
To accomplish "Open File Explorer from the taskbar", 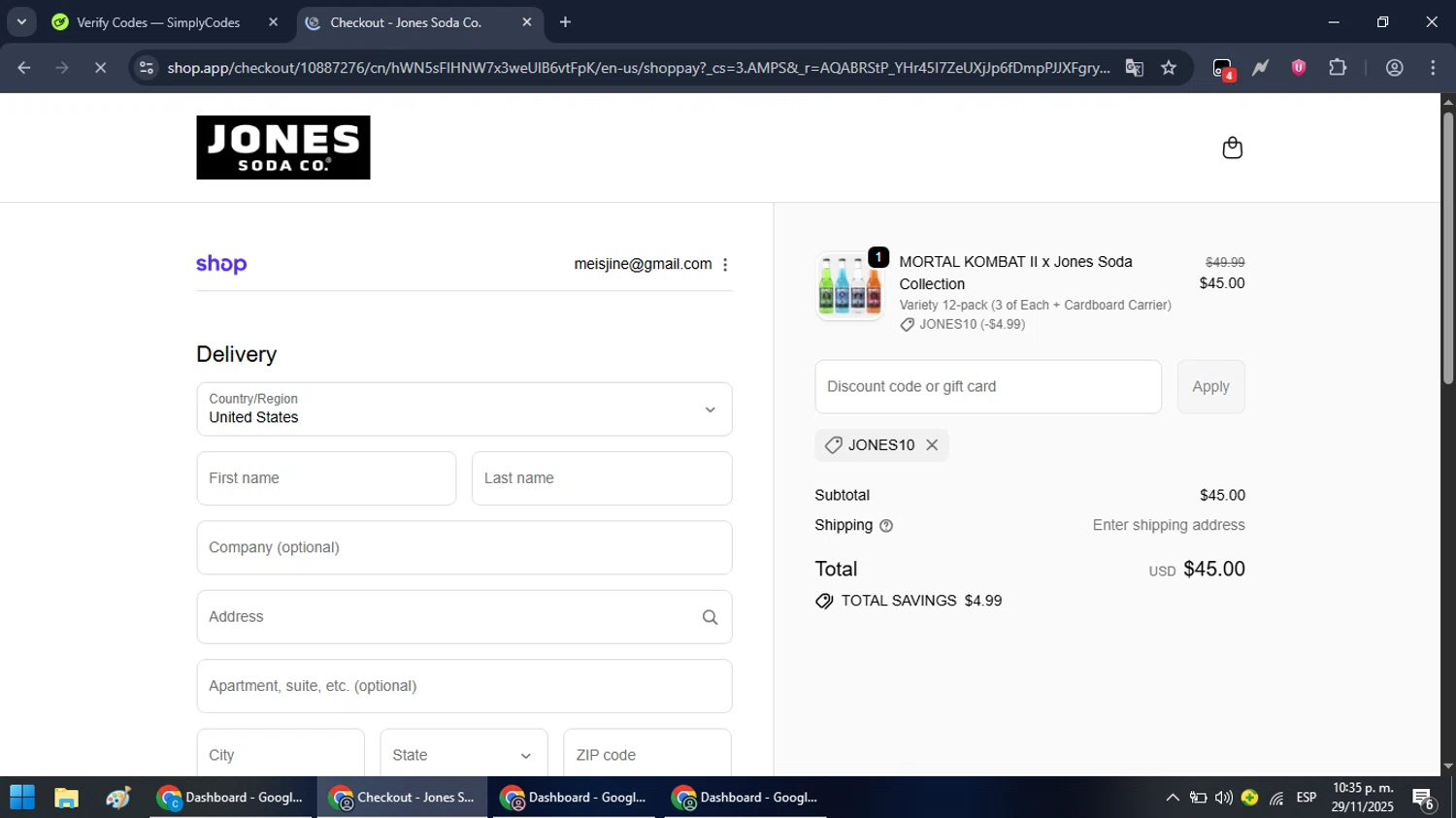I will pos(66,798).
